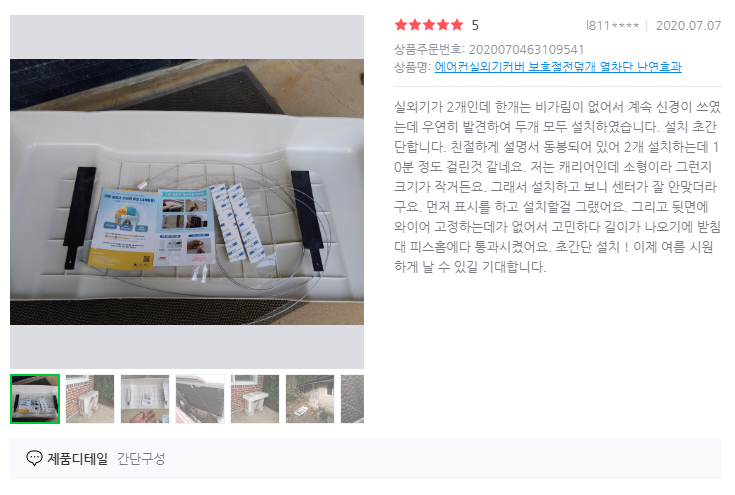This screenshot has width=735, height=495.
Task: Select the green-bordered first review thumbnail
Action: [35, 399]
